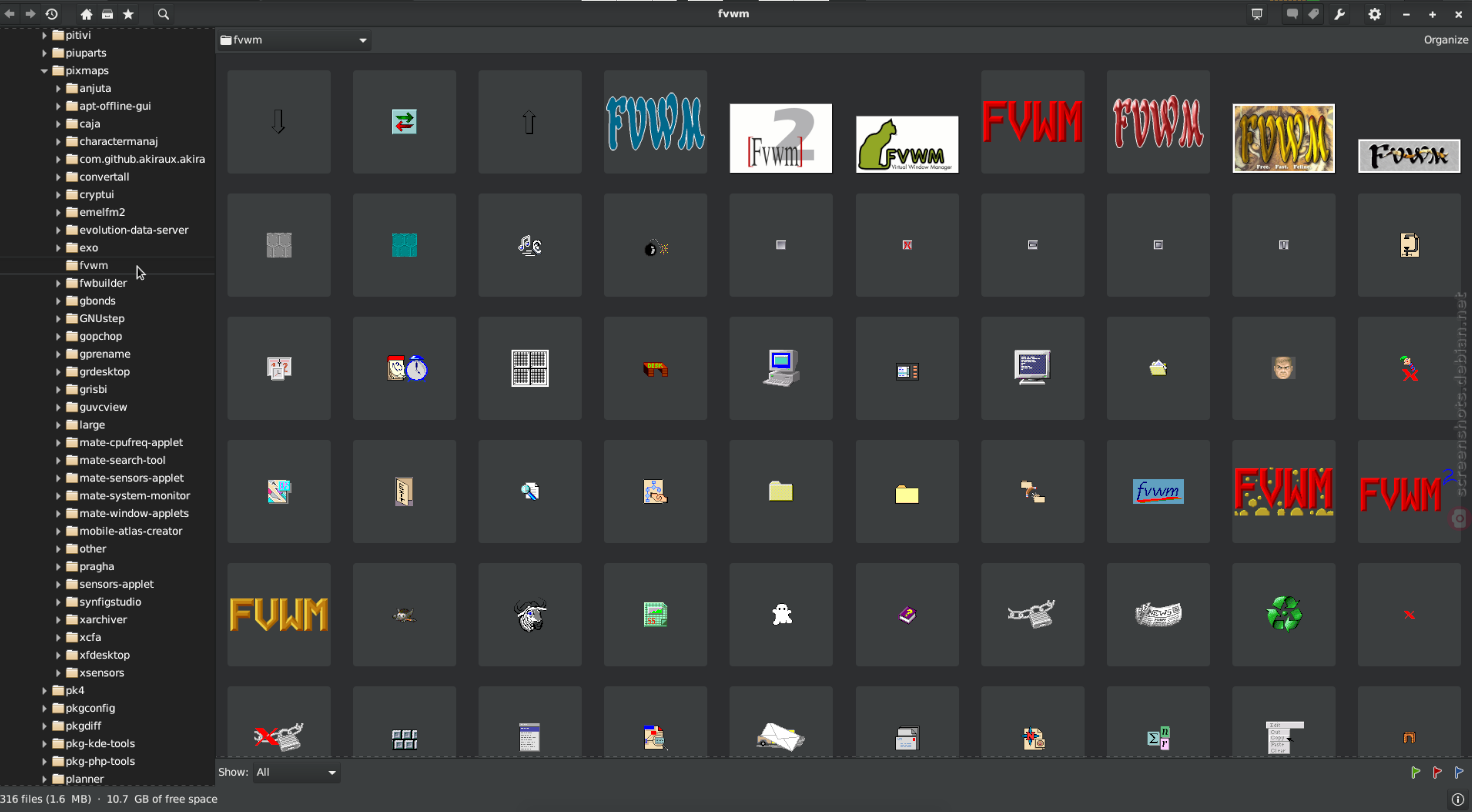Open the fvwm location dropdown
Screen dimensions: 1472x812
(x=294, y=41)
